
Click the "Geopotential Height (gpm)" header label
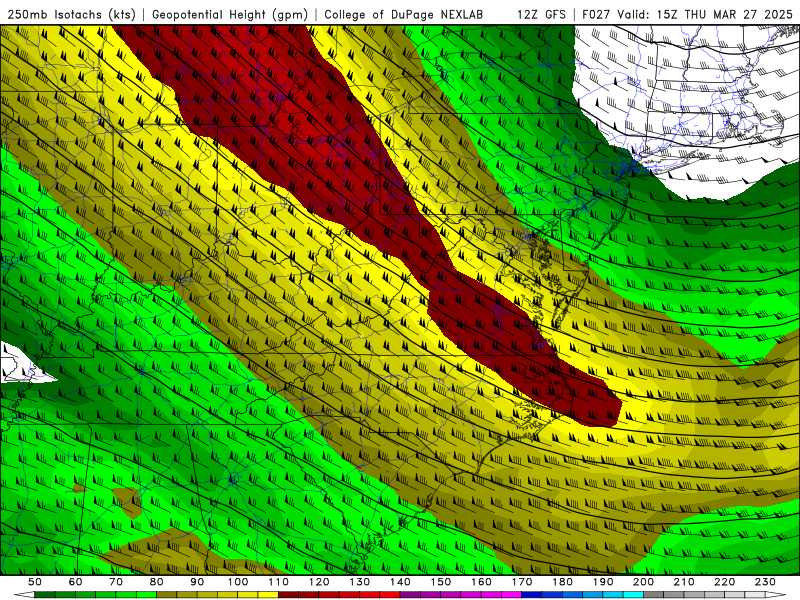(230, 14)
